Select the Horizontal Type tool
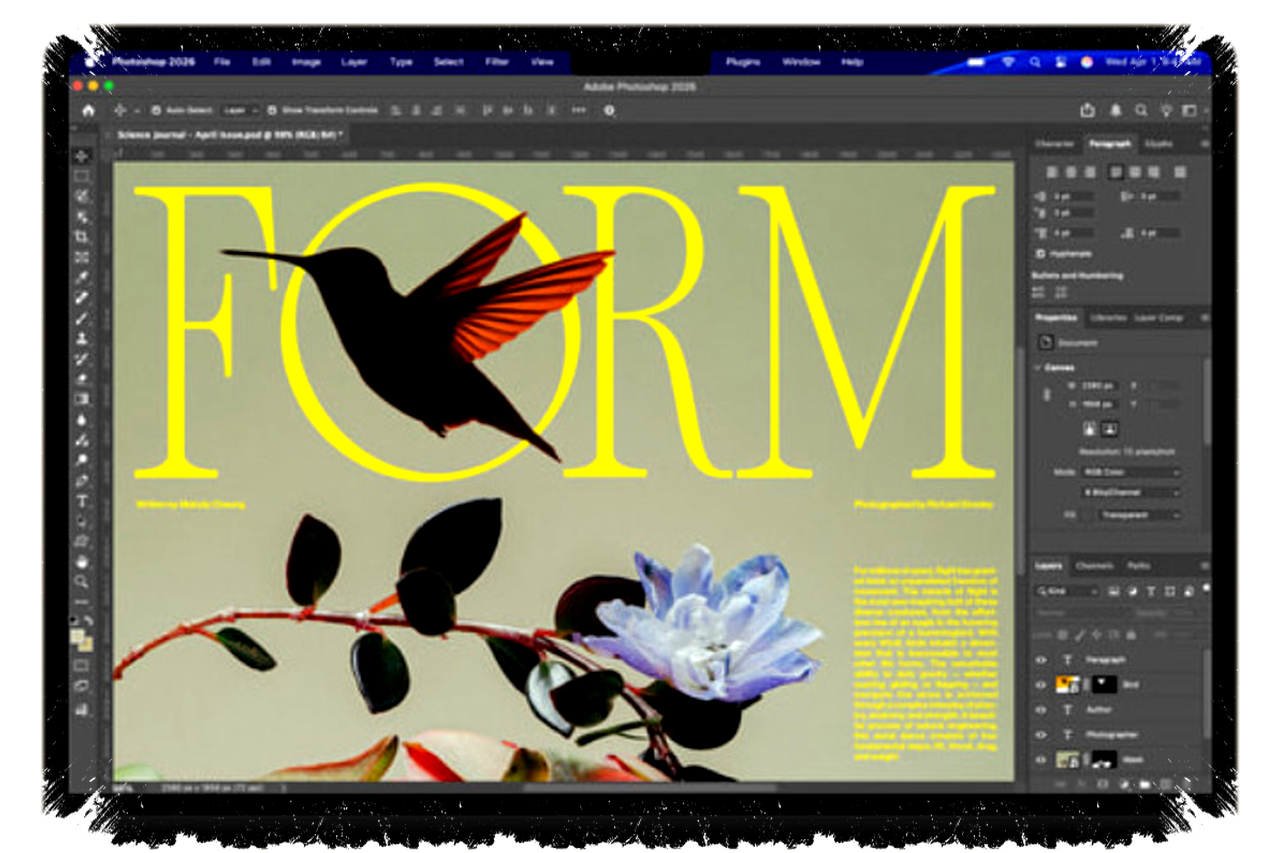This screenshot has height=853, width=1280. 82,501
